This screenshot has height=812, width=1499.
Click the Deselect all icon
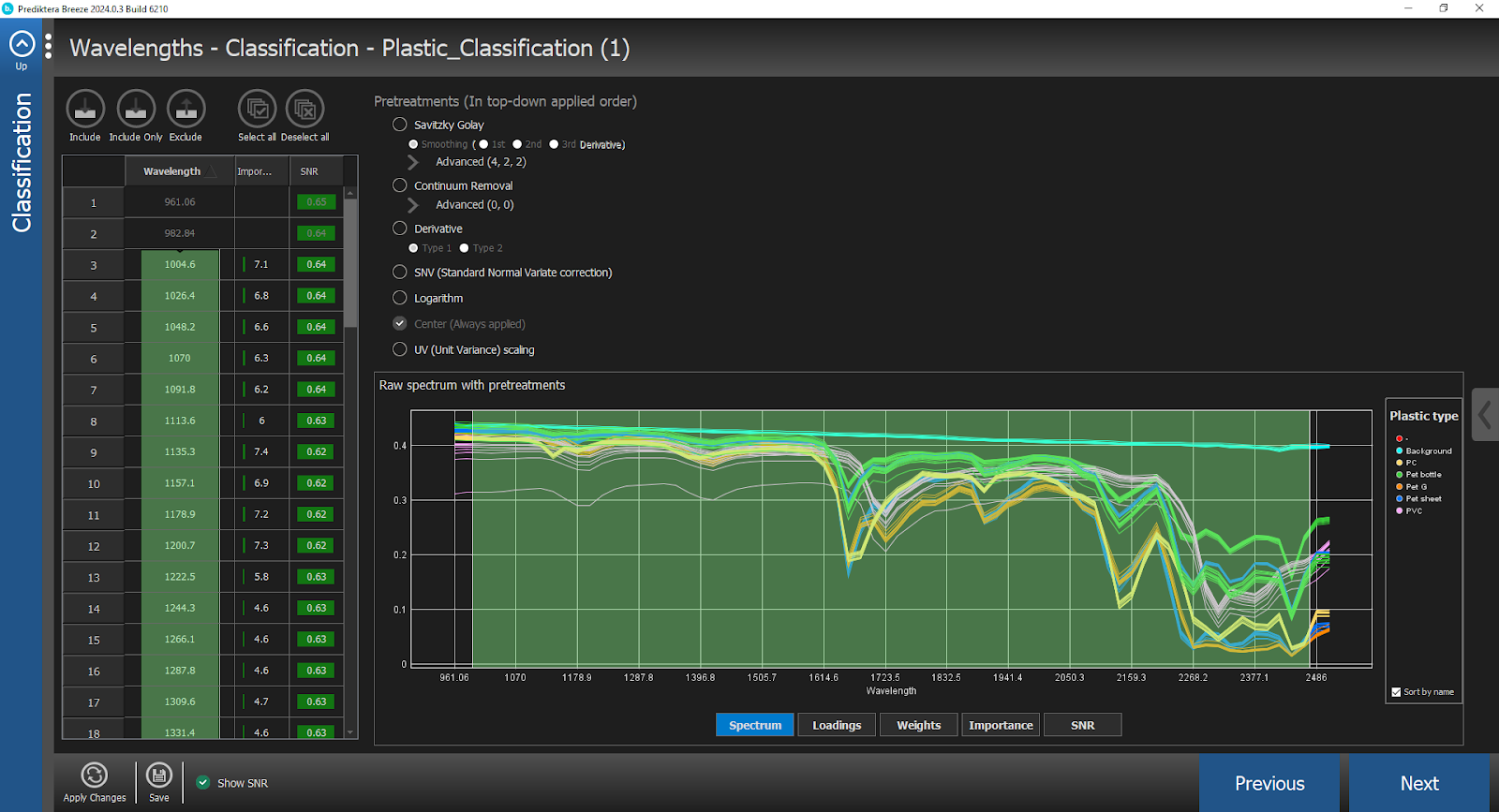[304, 110]
